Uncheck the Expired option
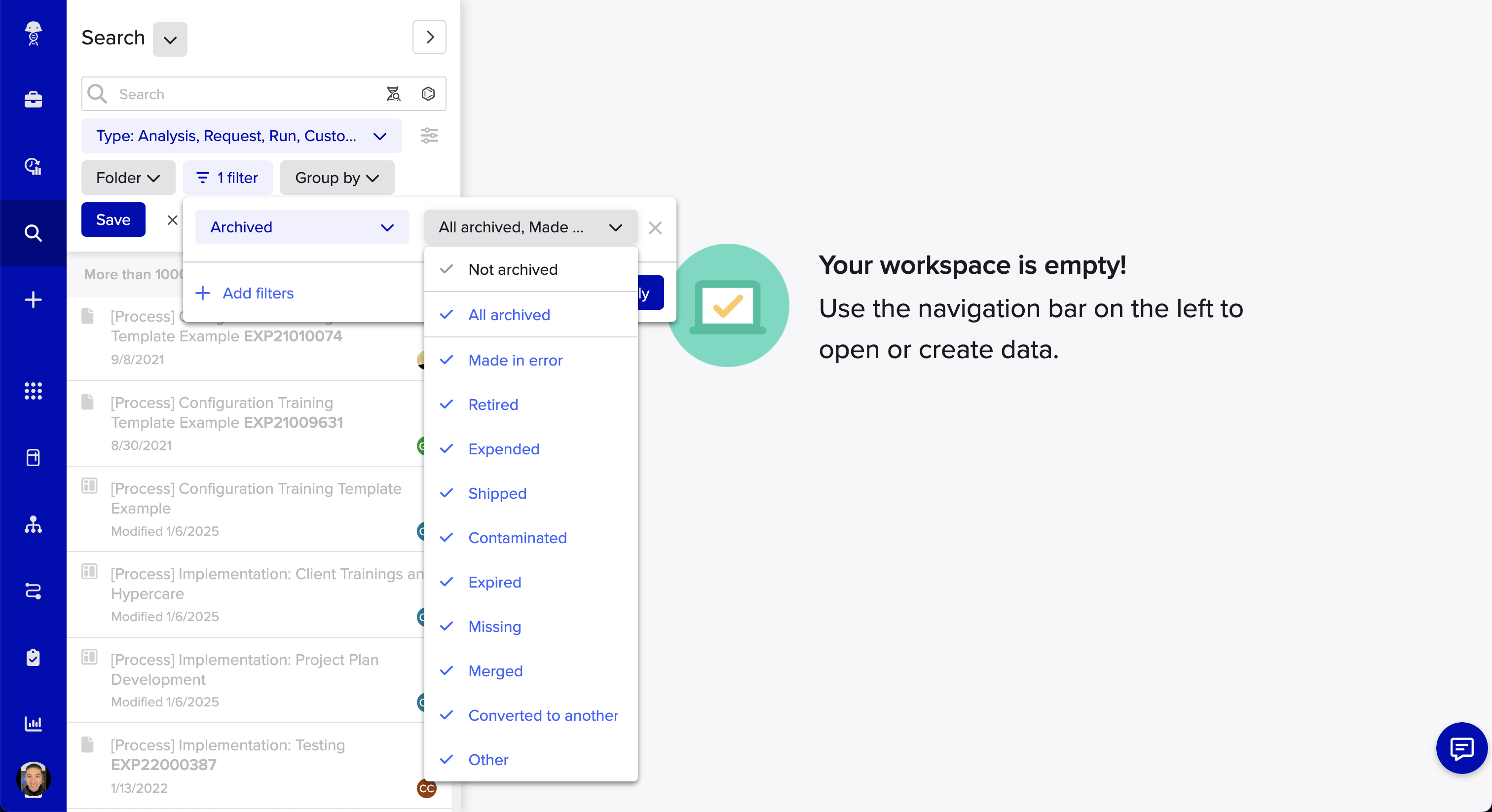 click(530, 582)
